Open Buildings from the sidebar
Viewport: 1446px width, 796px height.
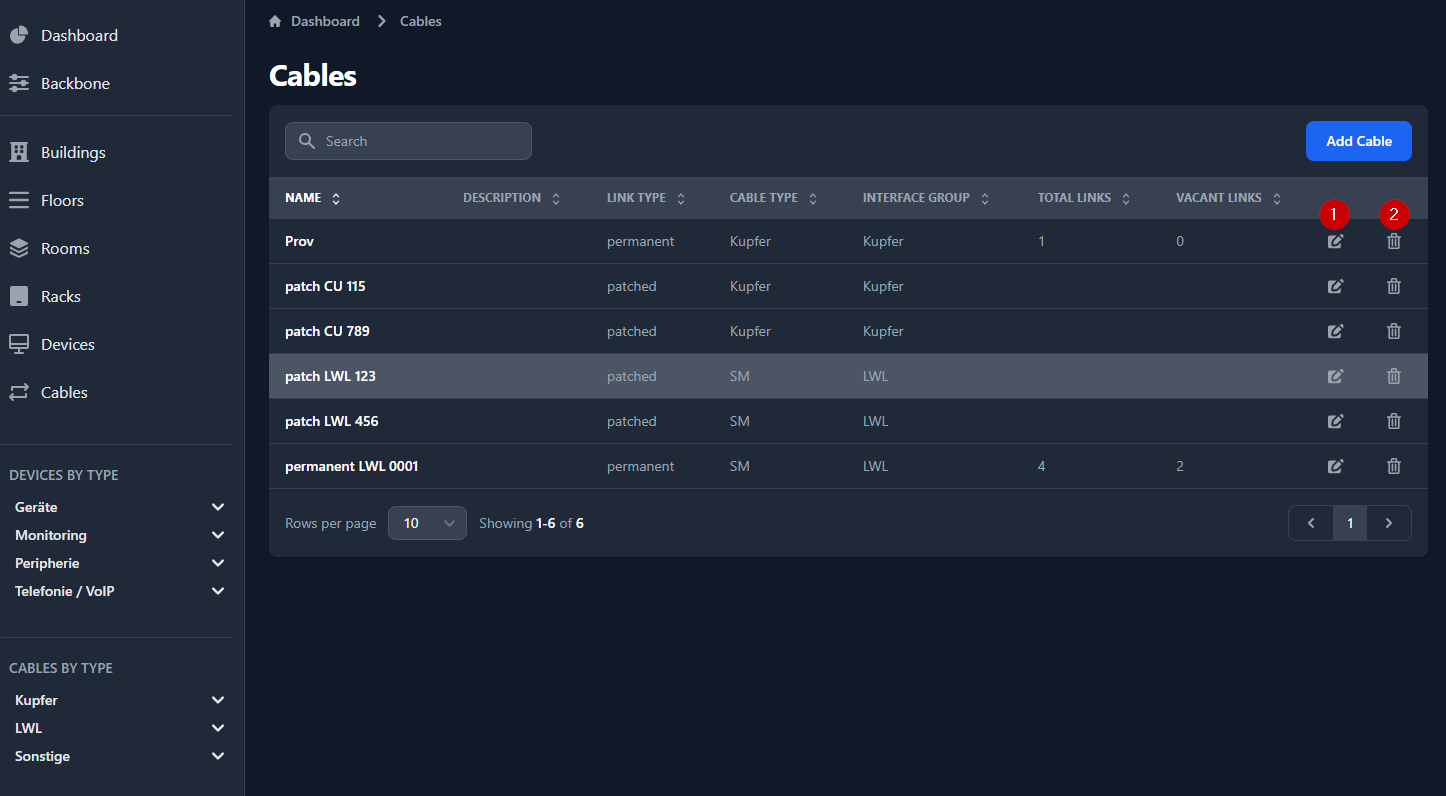pos(73,152)
